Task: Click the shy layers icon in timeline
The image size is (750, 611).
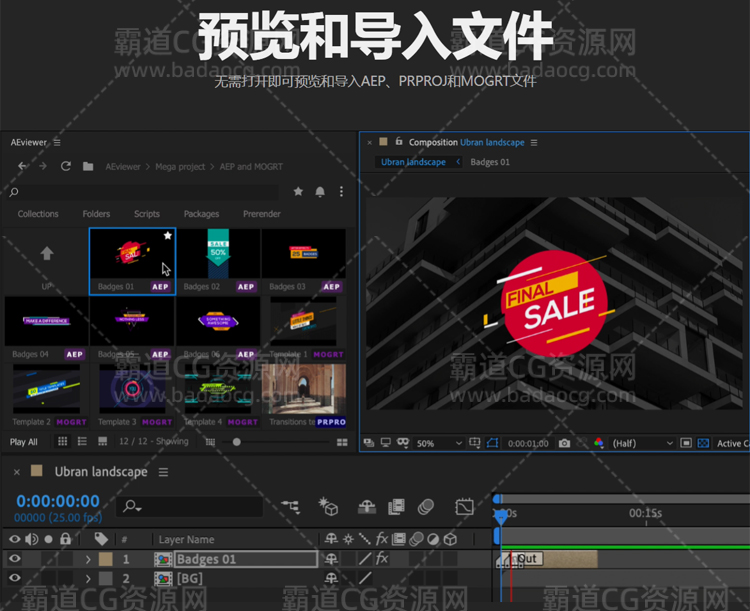Action: click(x=367, y=507)
